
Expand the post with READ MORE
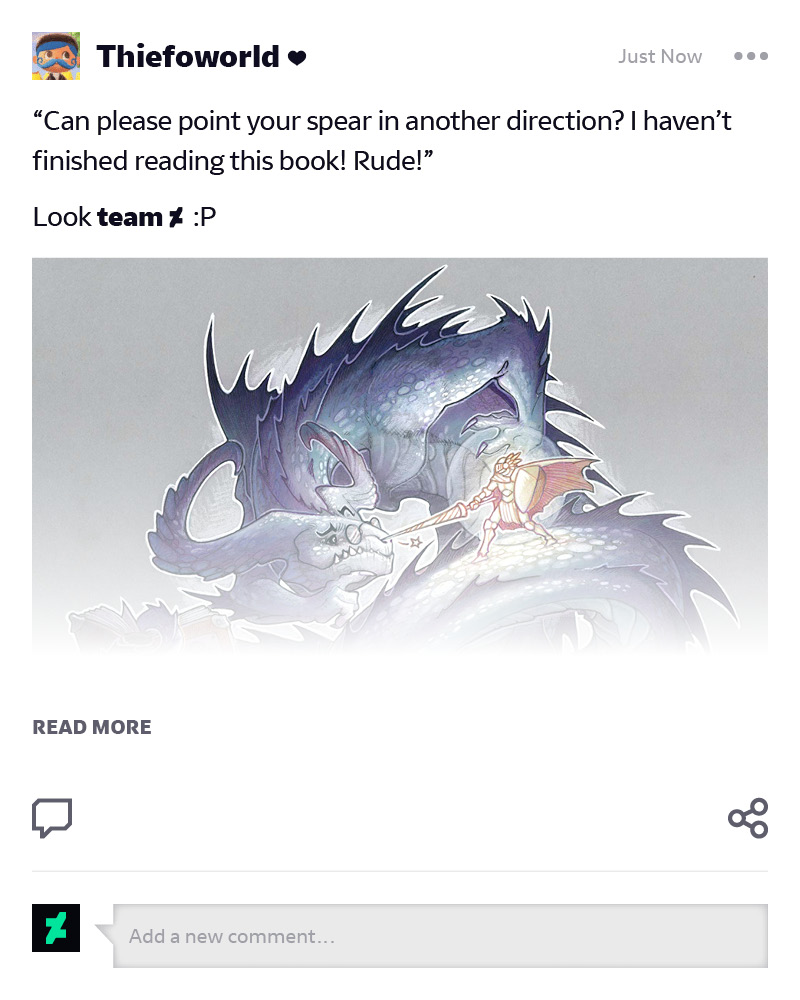(92, 727)
